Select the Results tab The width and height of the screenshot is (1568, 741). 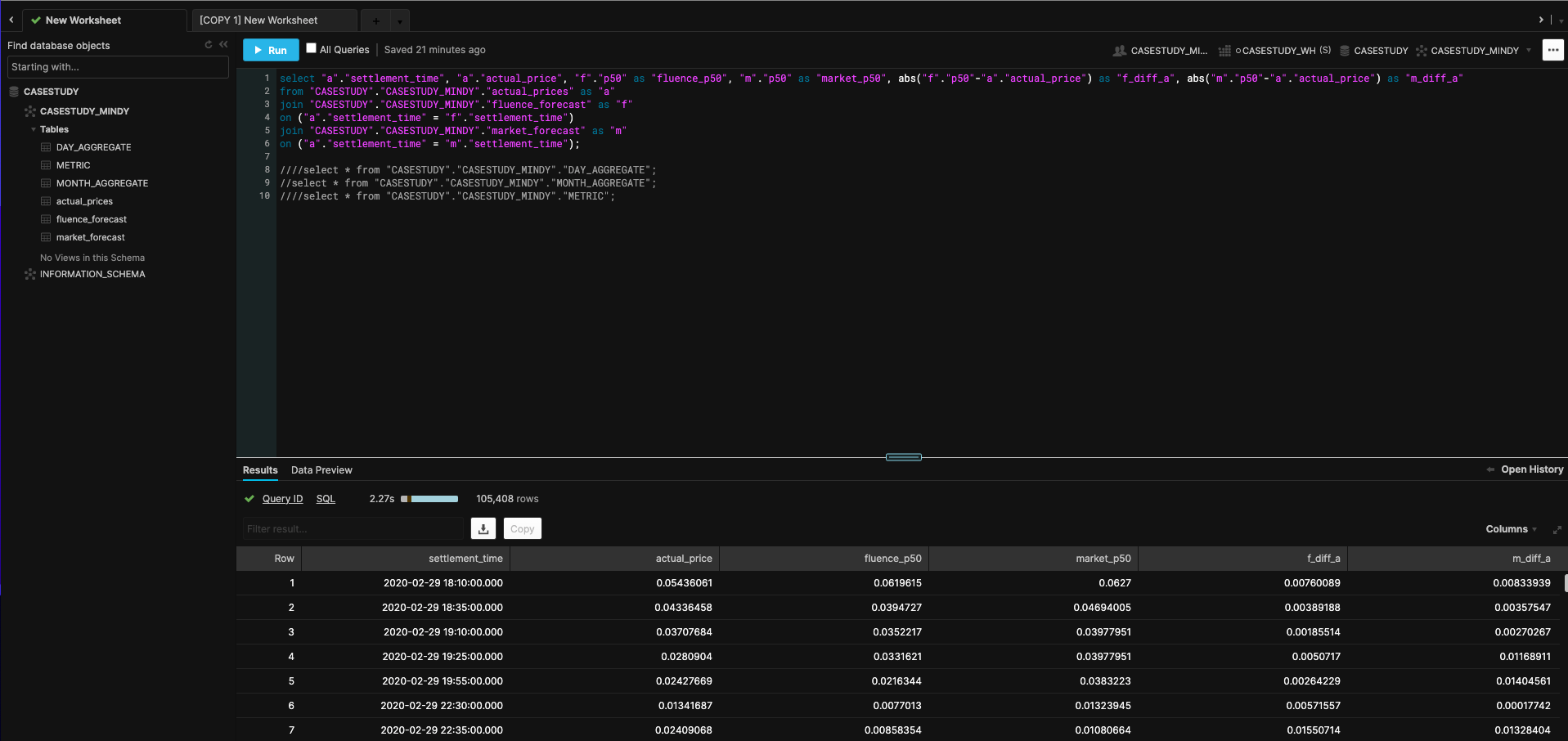[260, 470]
